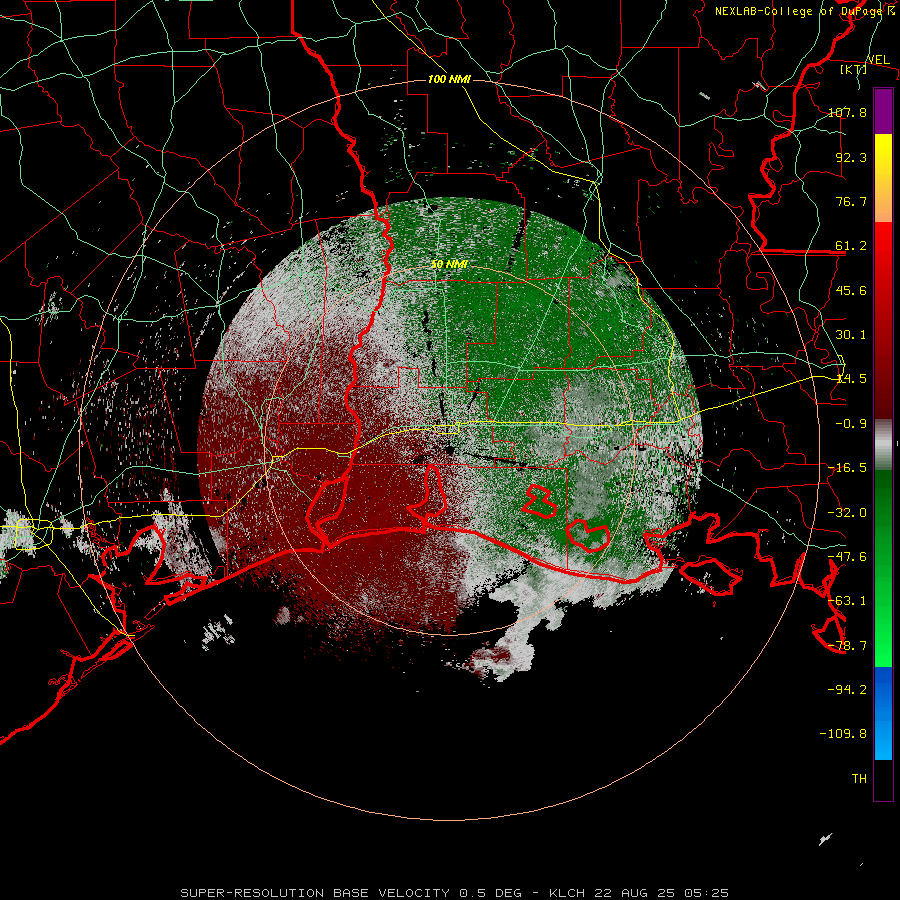Pick the black TH segment of the color bar
The width and height of the screenshot is (900, 900).
point(883,780)
